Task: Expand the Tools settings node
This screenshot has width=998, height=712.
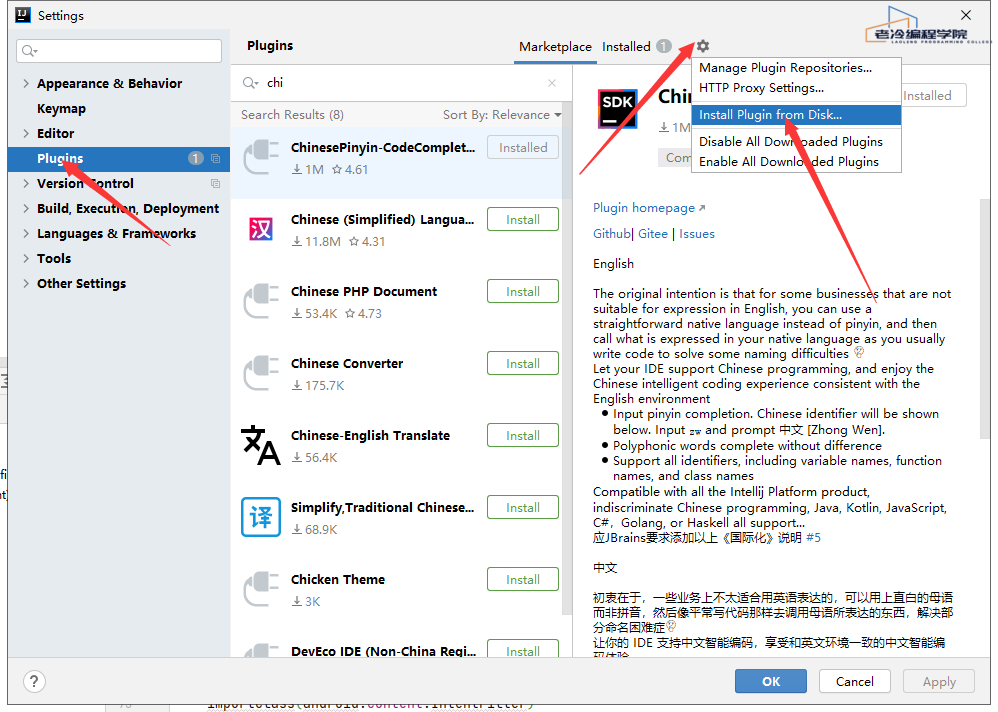Action: tap(26, 258)
